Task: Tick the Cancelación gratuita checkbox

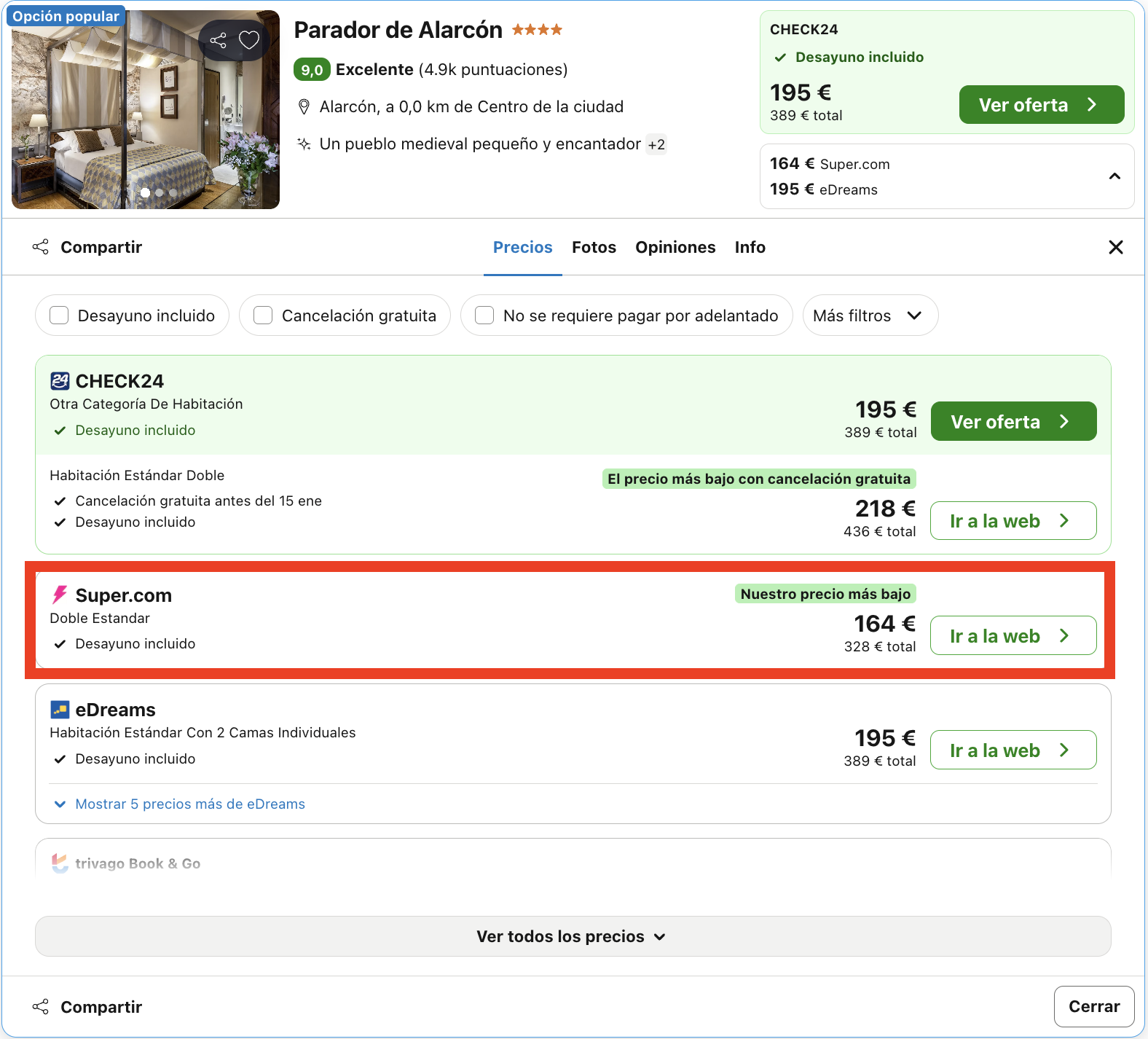Action: point(263,315)
